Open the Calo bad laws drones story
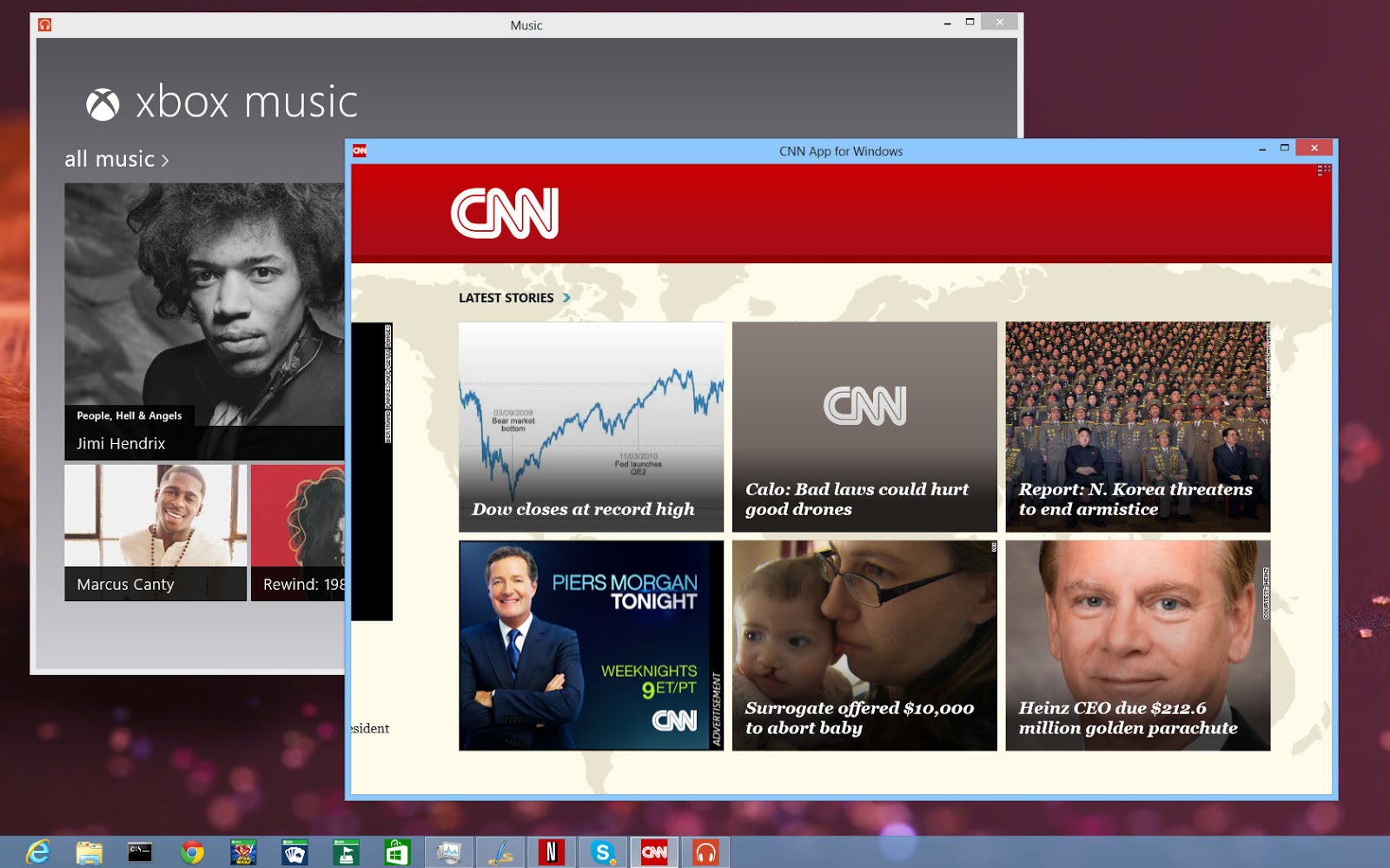The width and height of the screenshot is (1390, 868). click(864, 427)
